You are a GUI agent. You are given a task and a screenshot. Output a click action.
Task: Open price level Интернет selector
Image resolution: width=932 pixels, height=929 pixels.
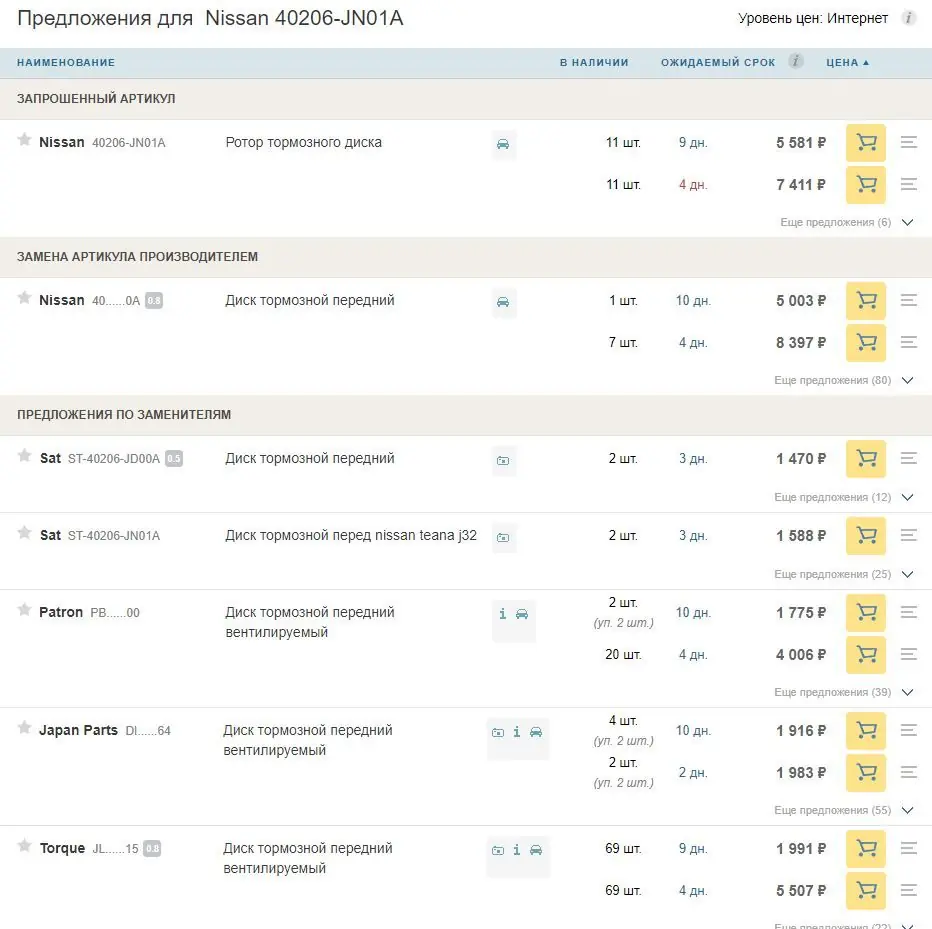857,18
